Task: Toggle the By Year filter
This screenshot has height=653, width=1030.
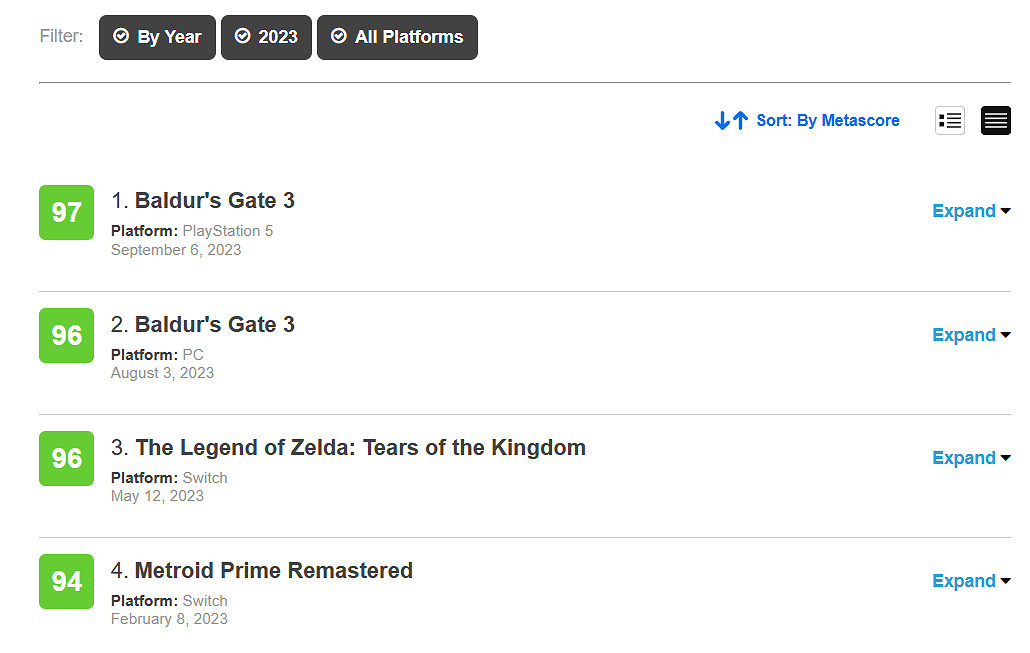Action: click(157, 37)
